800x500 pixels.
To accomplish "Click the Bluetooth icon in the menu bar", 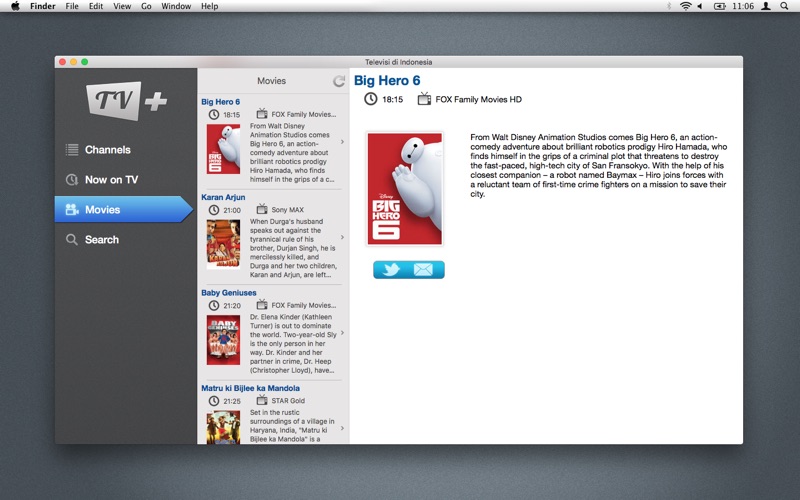I will [x=669, y=6].
